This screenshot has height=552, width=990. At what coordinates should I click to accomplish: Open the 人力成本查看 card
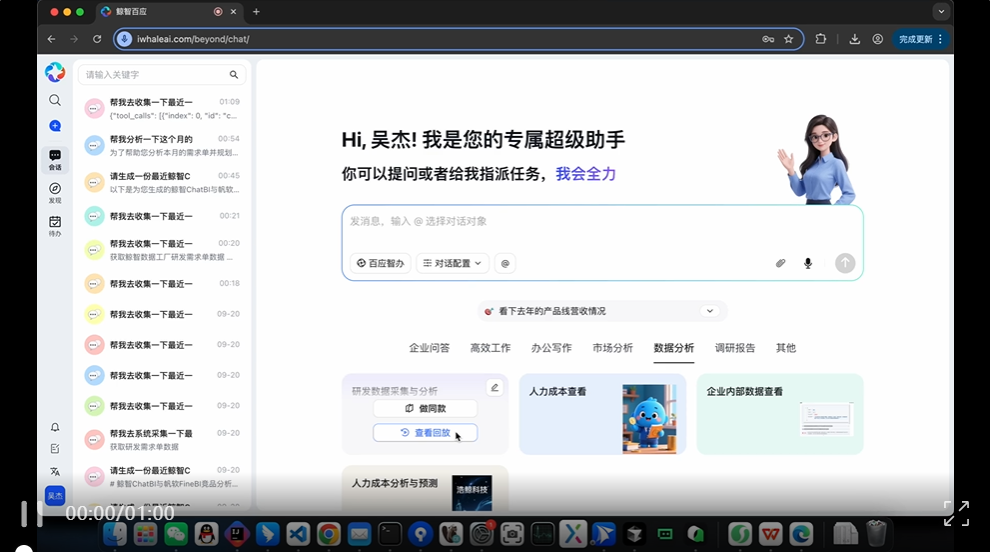click(602, 414)
